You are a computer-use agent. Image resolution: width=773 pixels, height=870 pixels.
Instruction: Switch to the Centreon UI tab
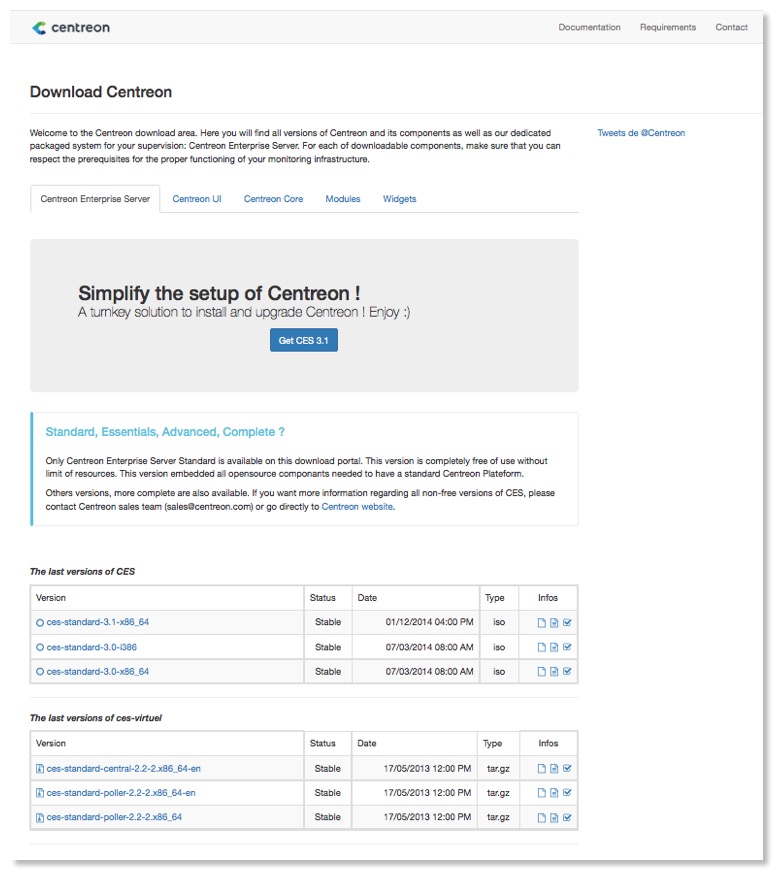click(196, 199)
